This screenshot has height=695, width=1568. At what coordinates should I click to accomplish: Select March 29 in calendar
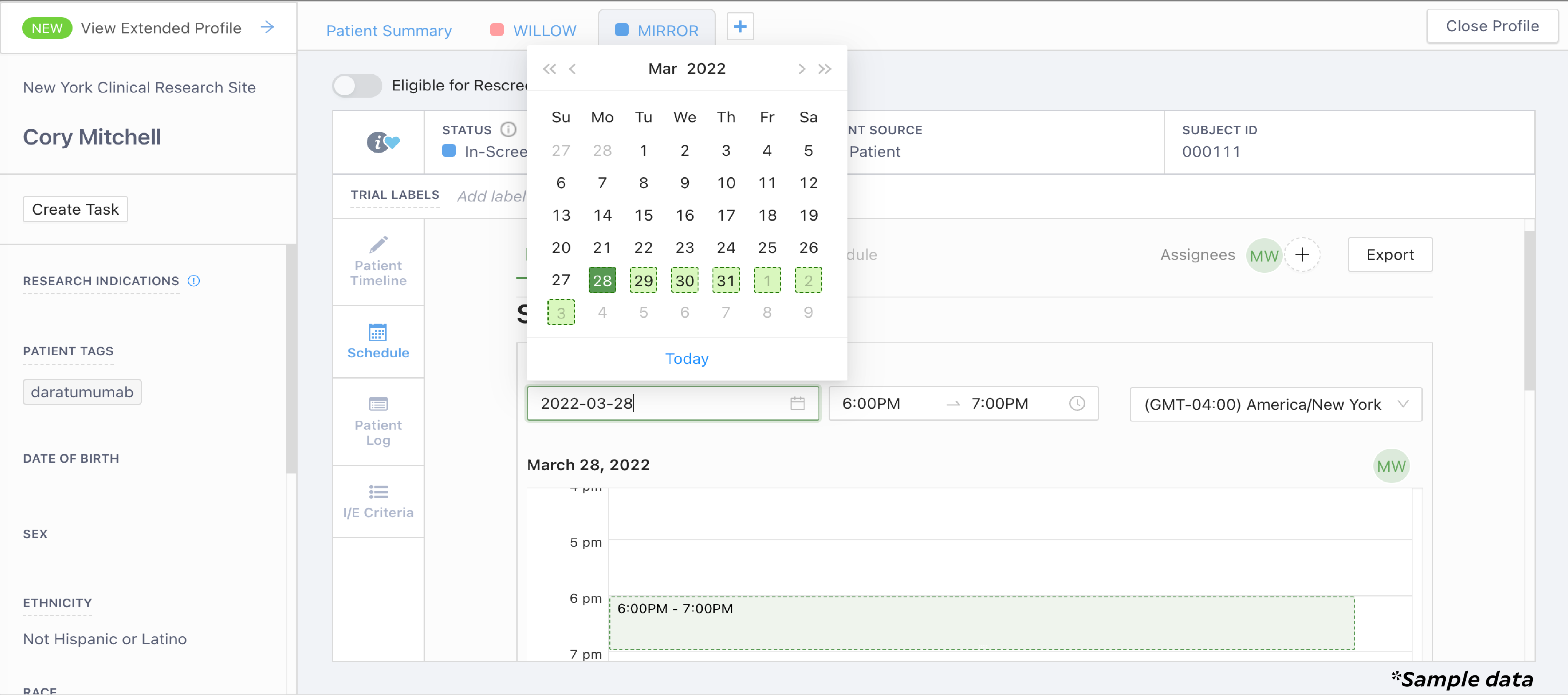pos(643,281)
